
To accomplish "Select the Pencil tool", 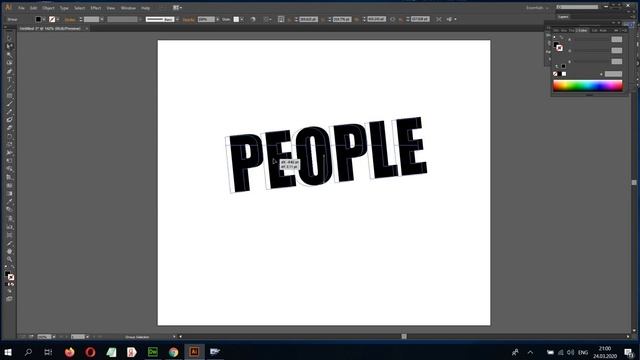I will tap(9, 112).
